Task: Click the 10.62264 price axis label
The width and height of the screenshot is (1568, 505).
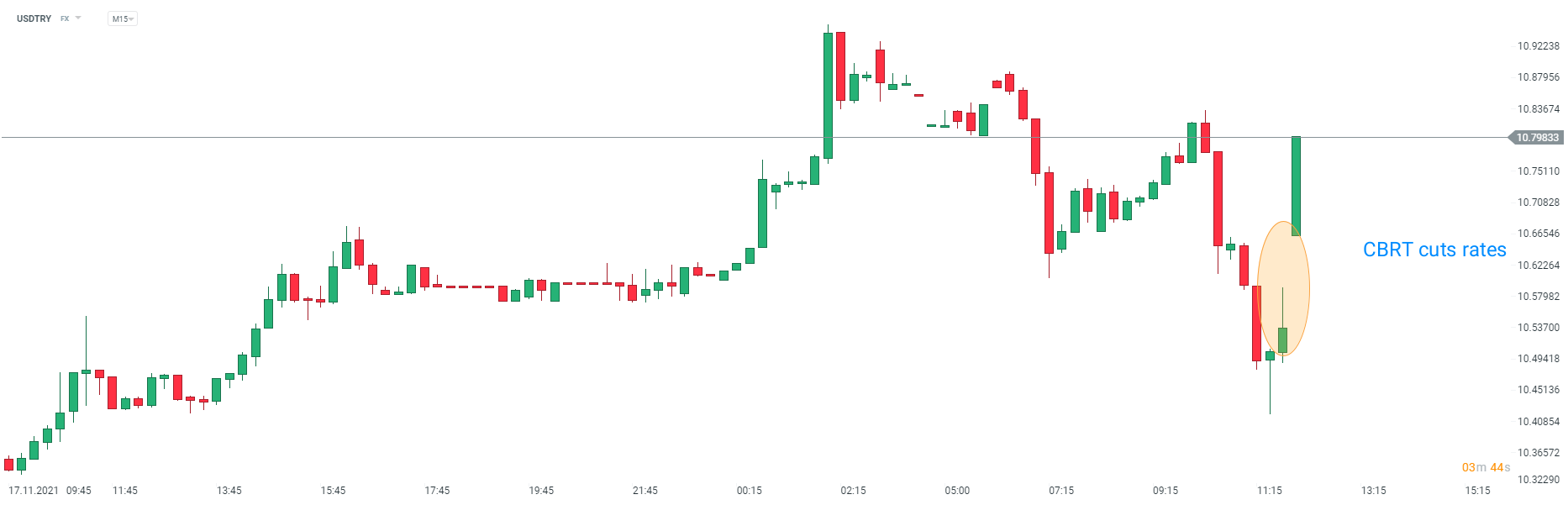Action: click(x=1538, y=266)
